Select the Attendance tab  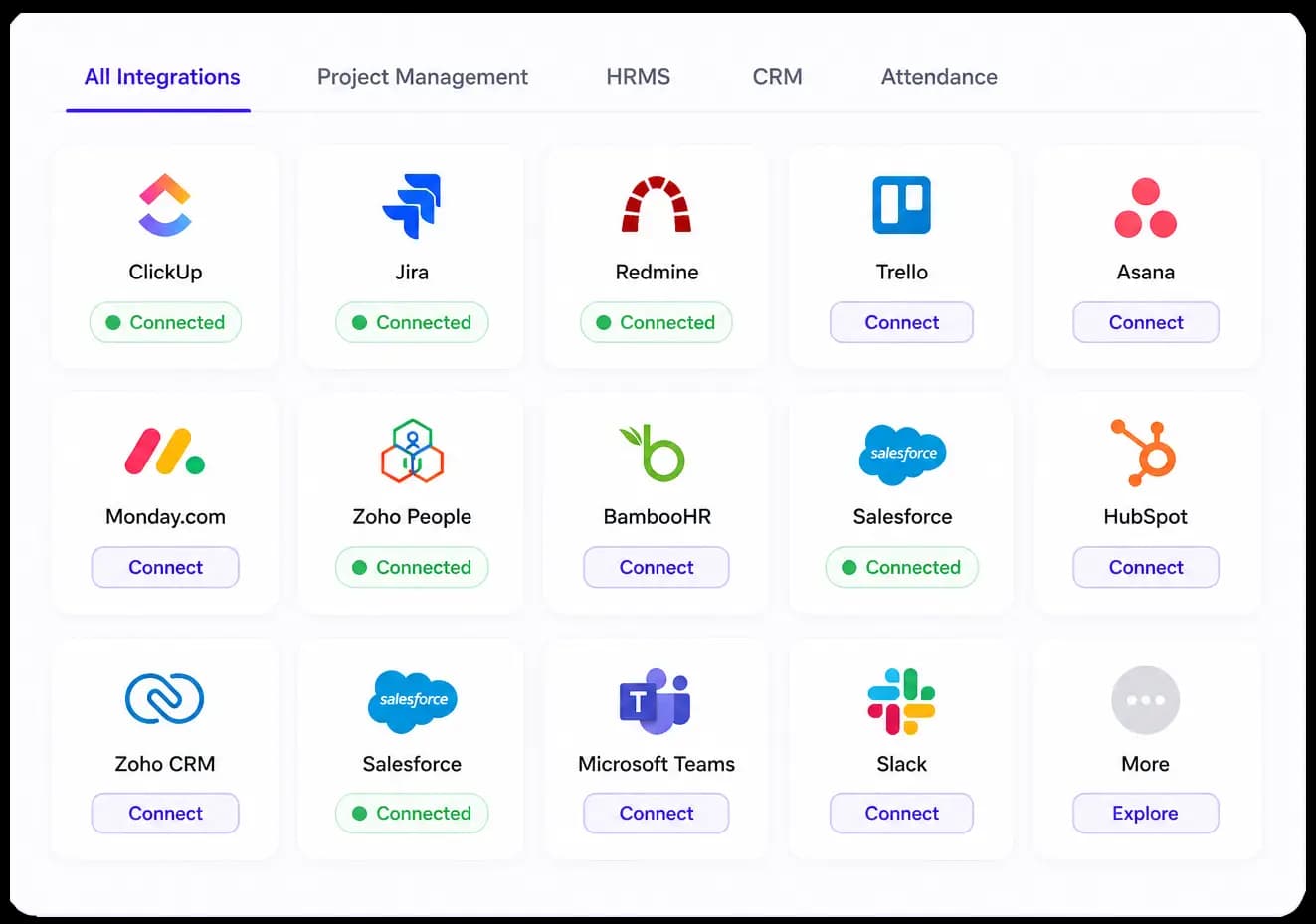[x=939, y=77]
